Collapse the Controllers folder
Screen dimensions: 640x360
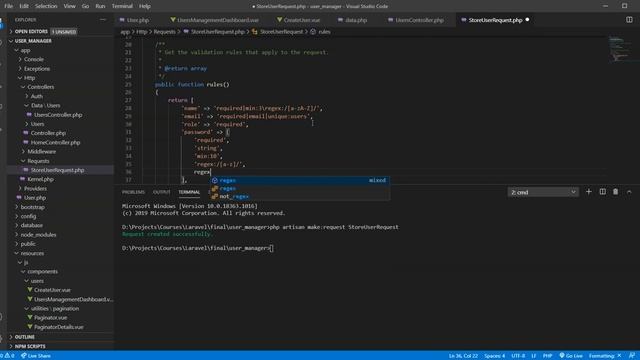point(60,87)
